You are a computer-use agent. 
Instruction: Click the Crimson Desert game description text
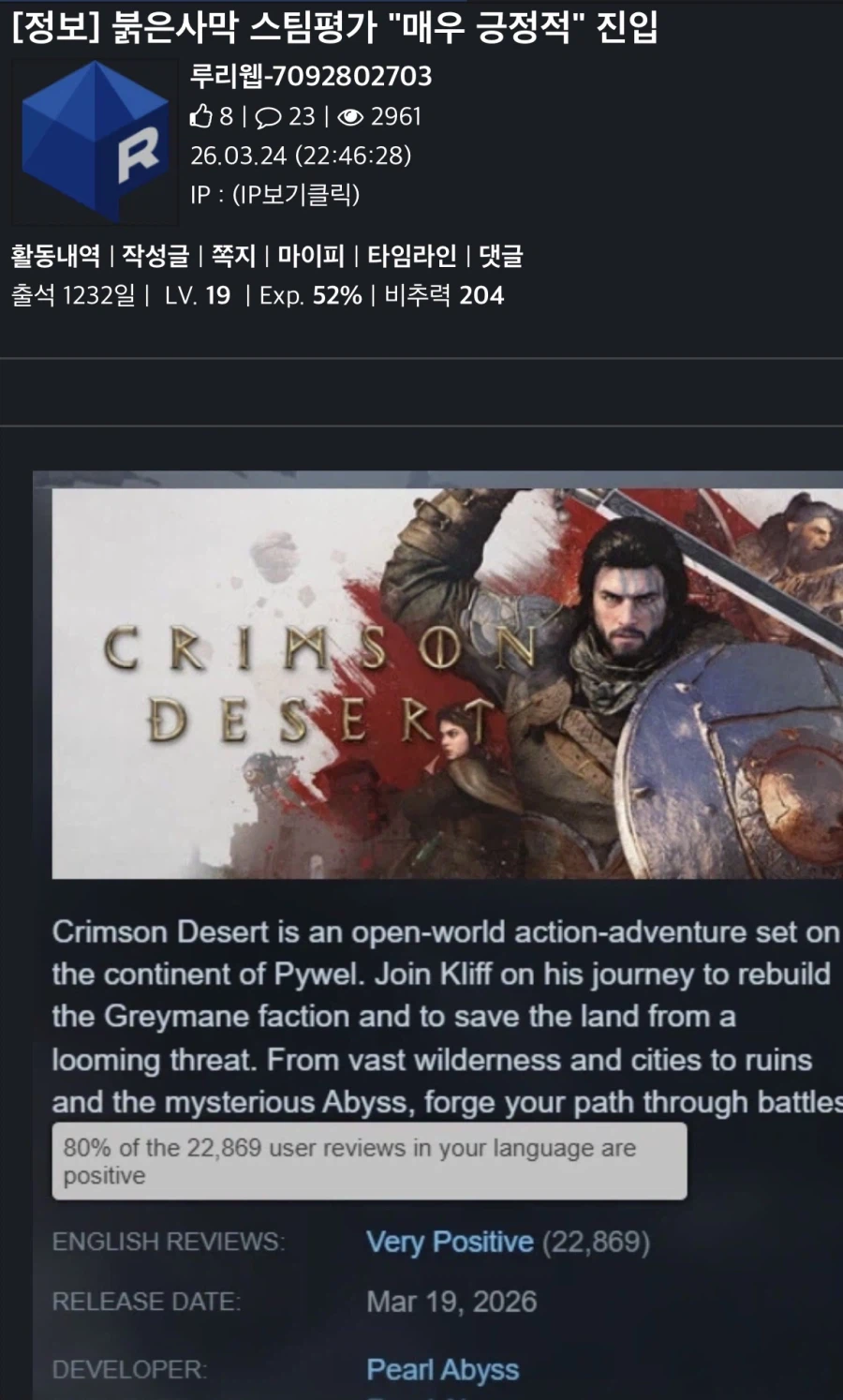tap(447, 1017)
